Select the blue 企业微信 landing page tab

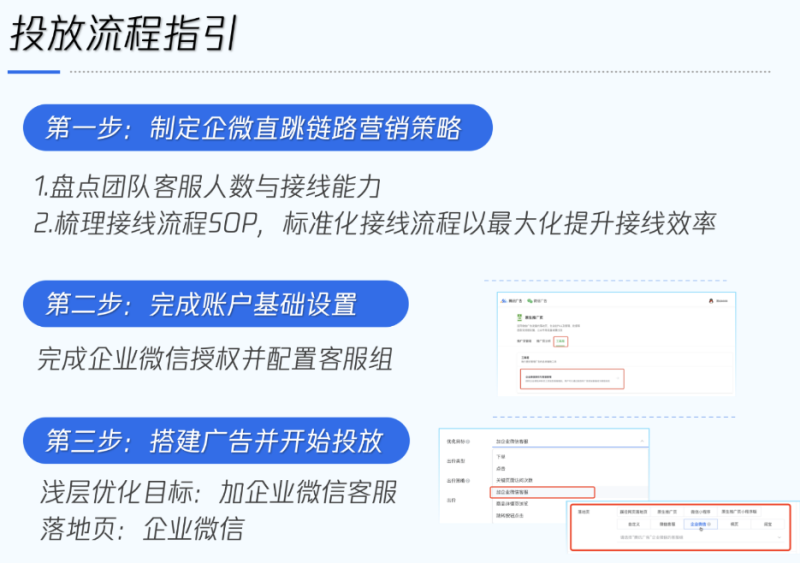pos(701,524)
